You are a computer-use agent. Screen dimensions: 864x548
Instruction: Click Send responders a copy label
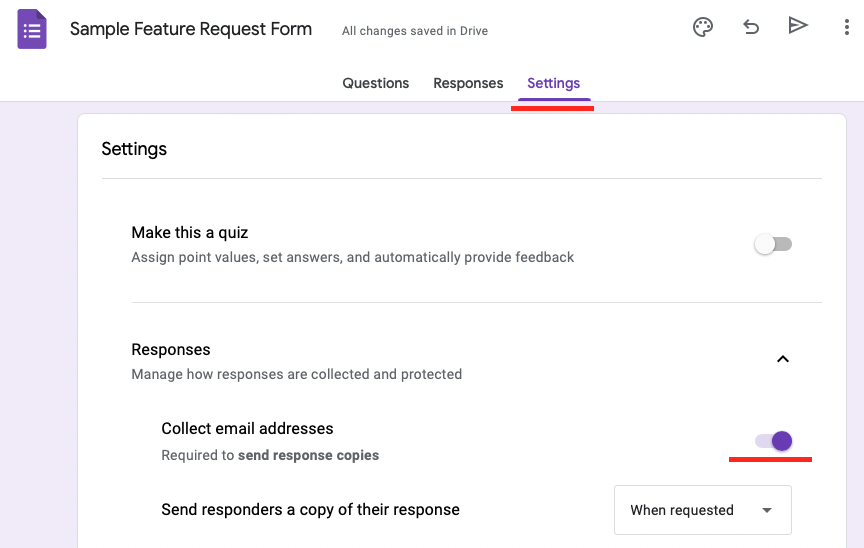click(x=310, y=510)
